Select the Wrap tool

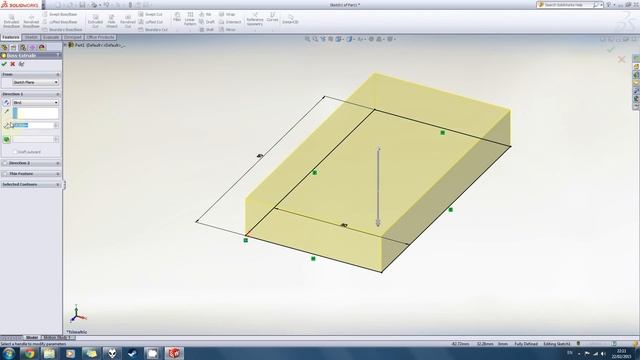point(227,14)
